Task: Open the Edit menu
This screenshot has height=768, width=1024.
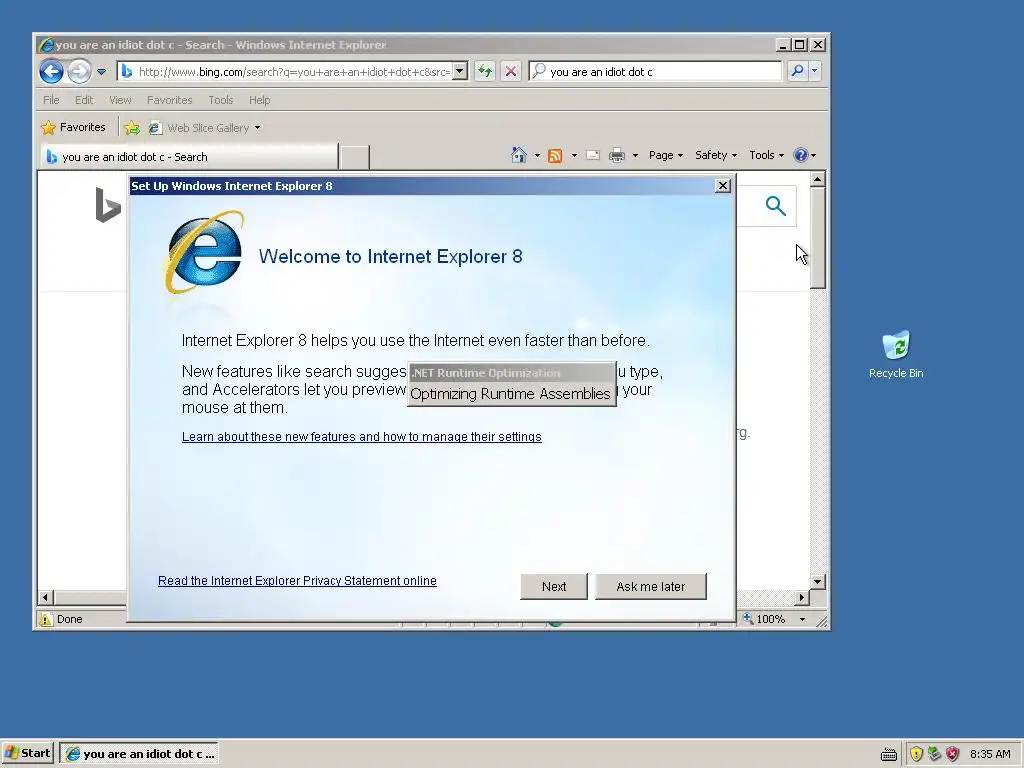Action: (x=84, y=100)
